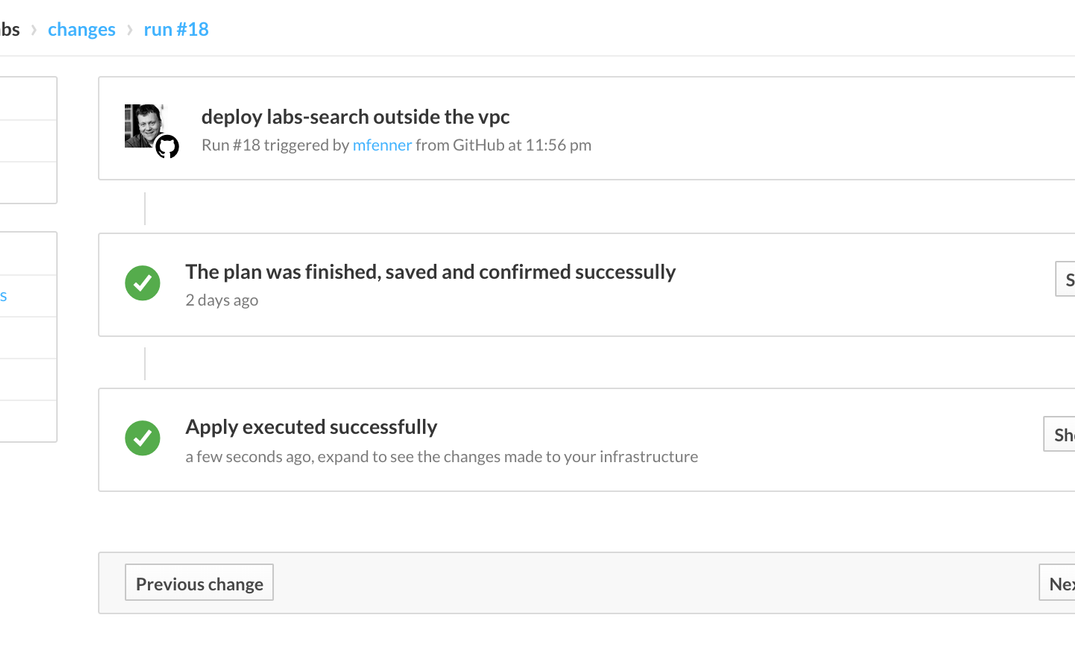The height and width of the screenshot is (650, 1075).
Task: Click the 'plan was finished' heading
Action: click(x=430, y=272)
